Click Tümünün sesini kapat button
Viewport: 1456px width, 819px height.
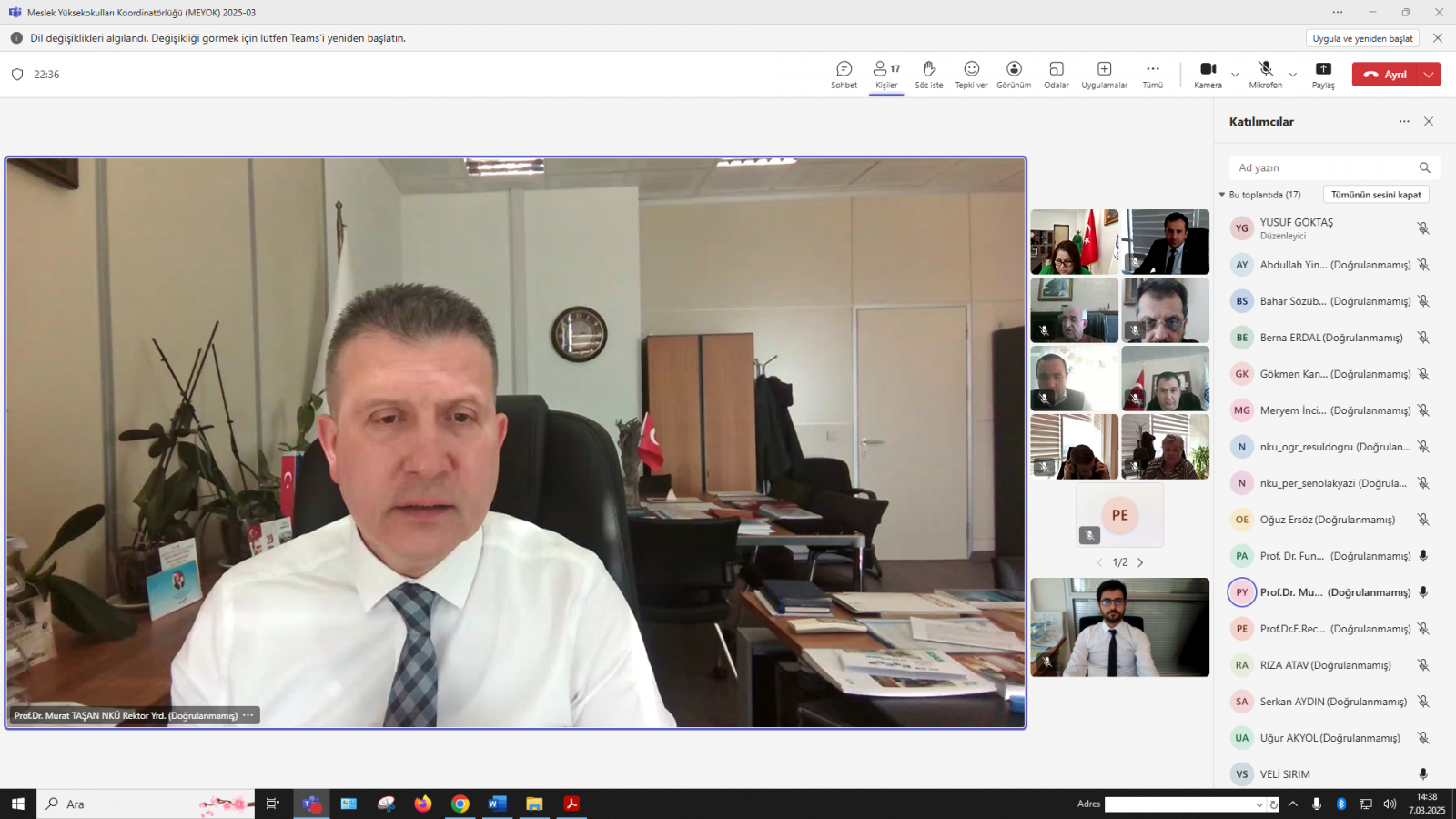[x=1376, y=195]
